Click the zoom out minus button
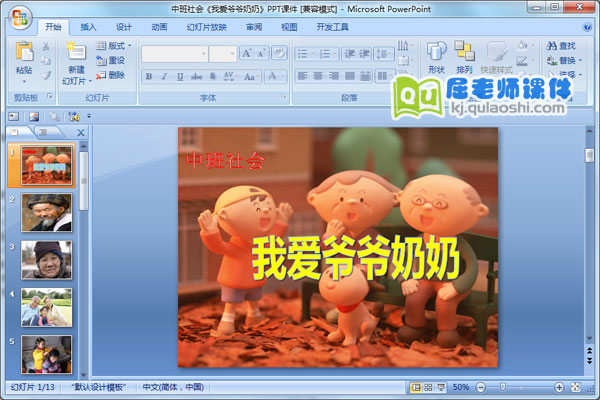This screenshot has height=400, width=600. (481, 387)
